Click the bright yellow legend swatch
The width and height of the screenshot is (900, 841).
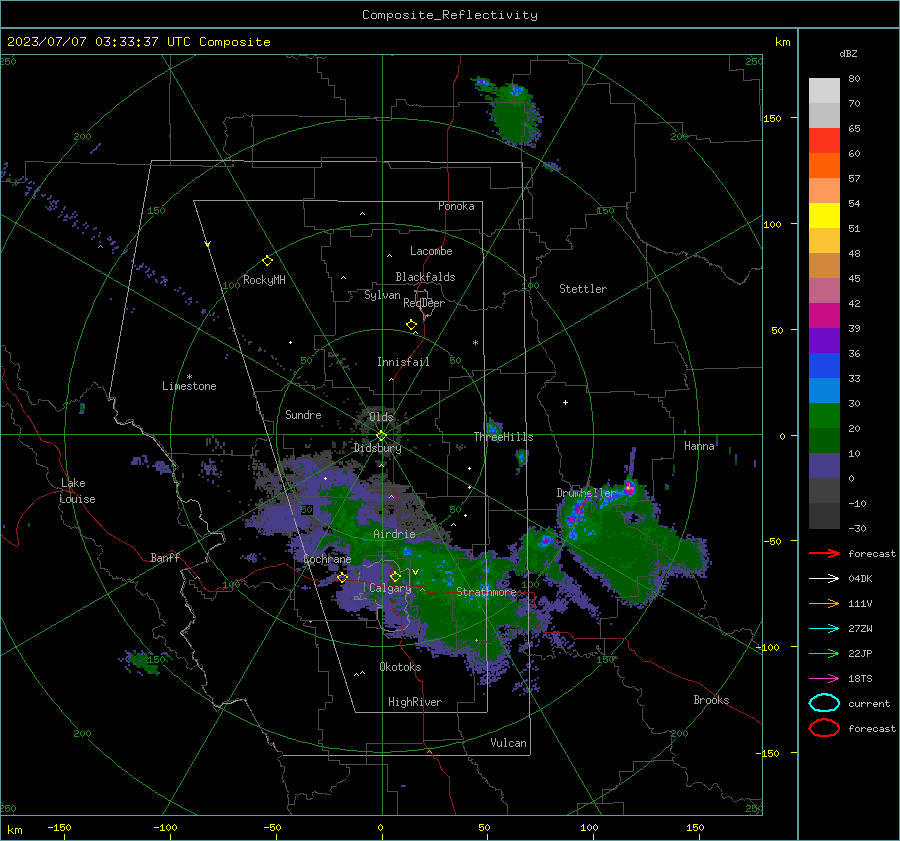(x=824, y=215)
